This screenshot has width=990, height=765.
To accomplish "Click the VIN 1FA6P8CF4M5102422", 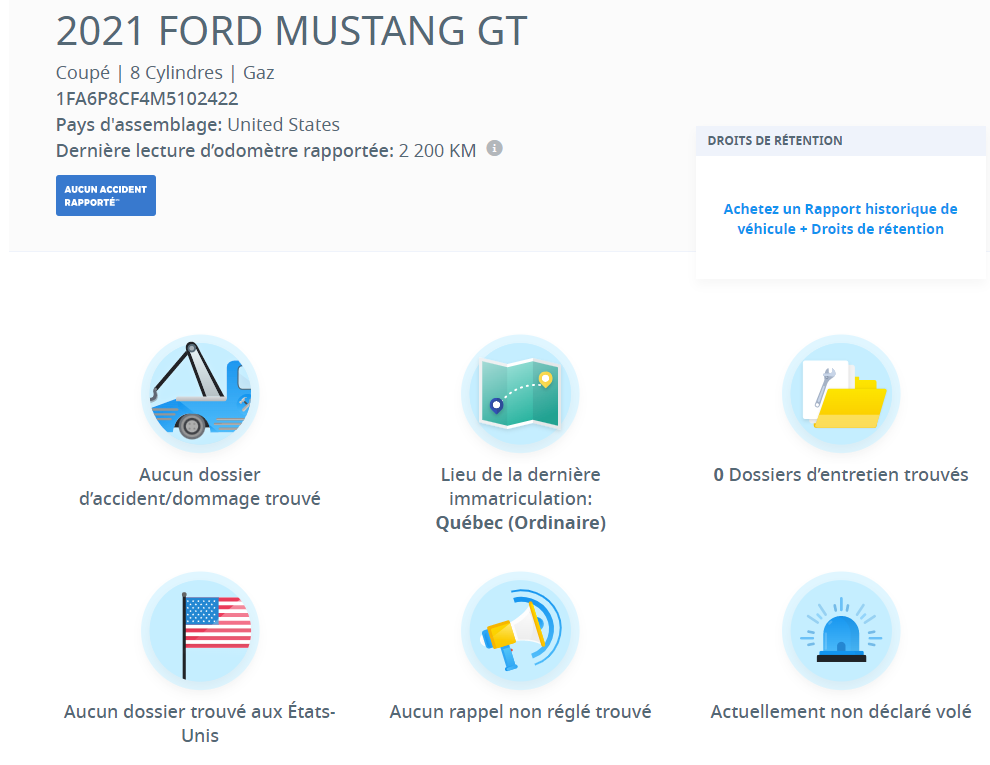I will [147, 99].
